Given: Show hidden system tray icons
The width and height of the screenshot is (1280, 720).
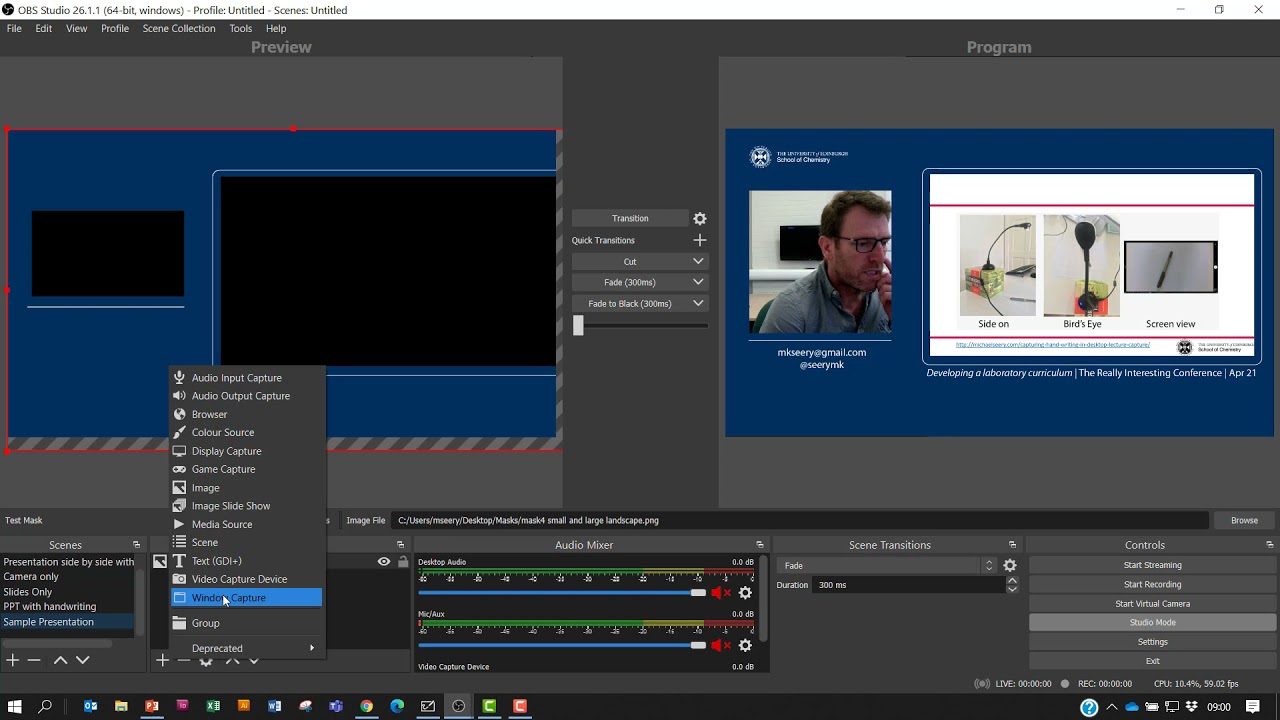Looking at the screenshot, I should [1111, 707].
